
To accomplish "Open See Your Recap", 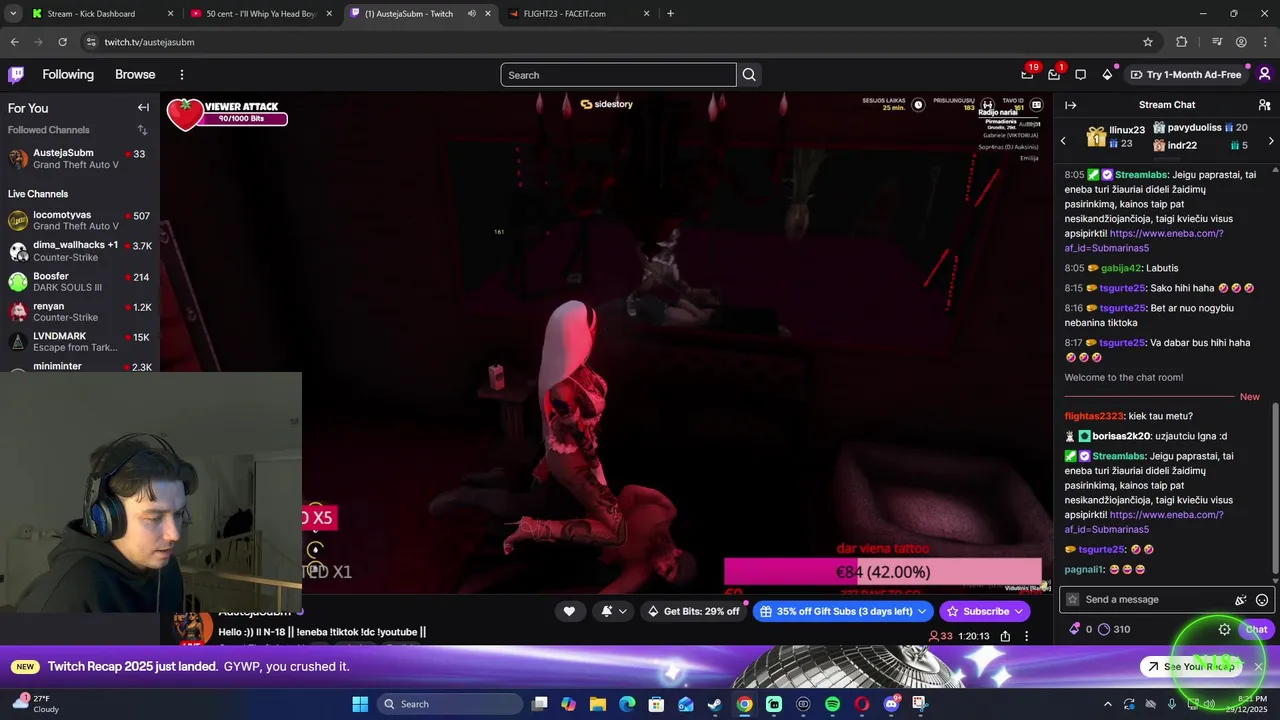I will [1191, 667].
